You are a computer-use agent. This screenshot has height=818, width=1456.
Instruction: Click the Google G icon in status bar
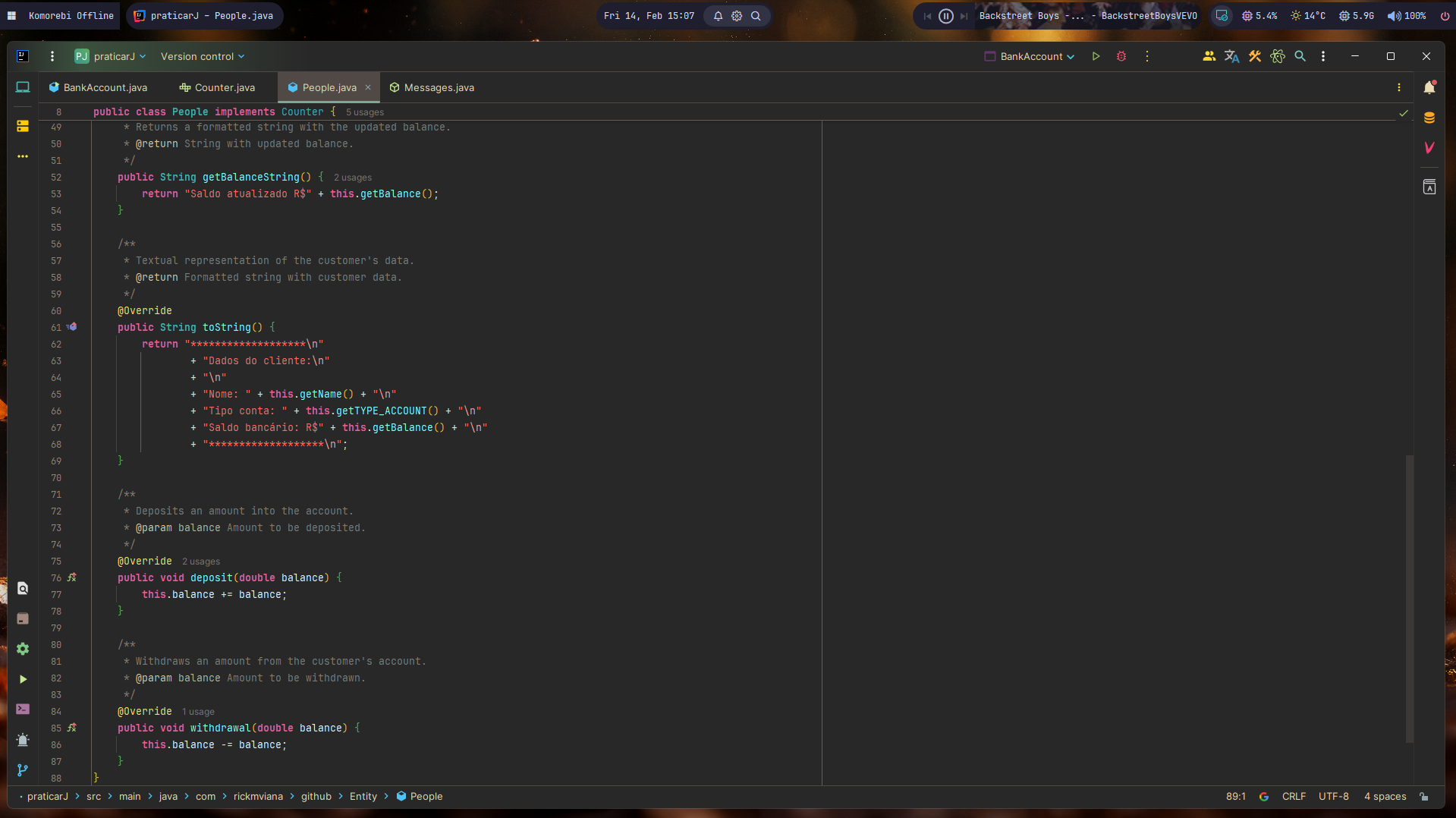tap(1263, 796)
